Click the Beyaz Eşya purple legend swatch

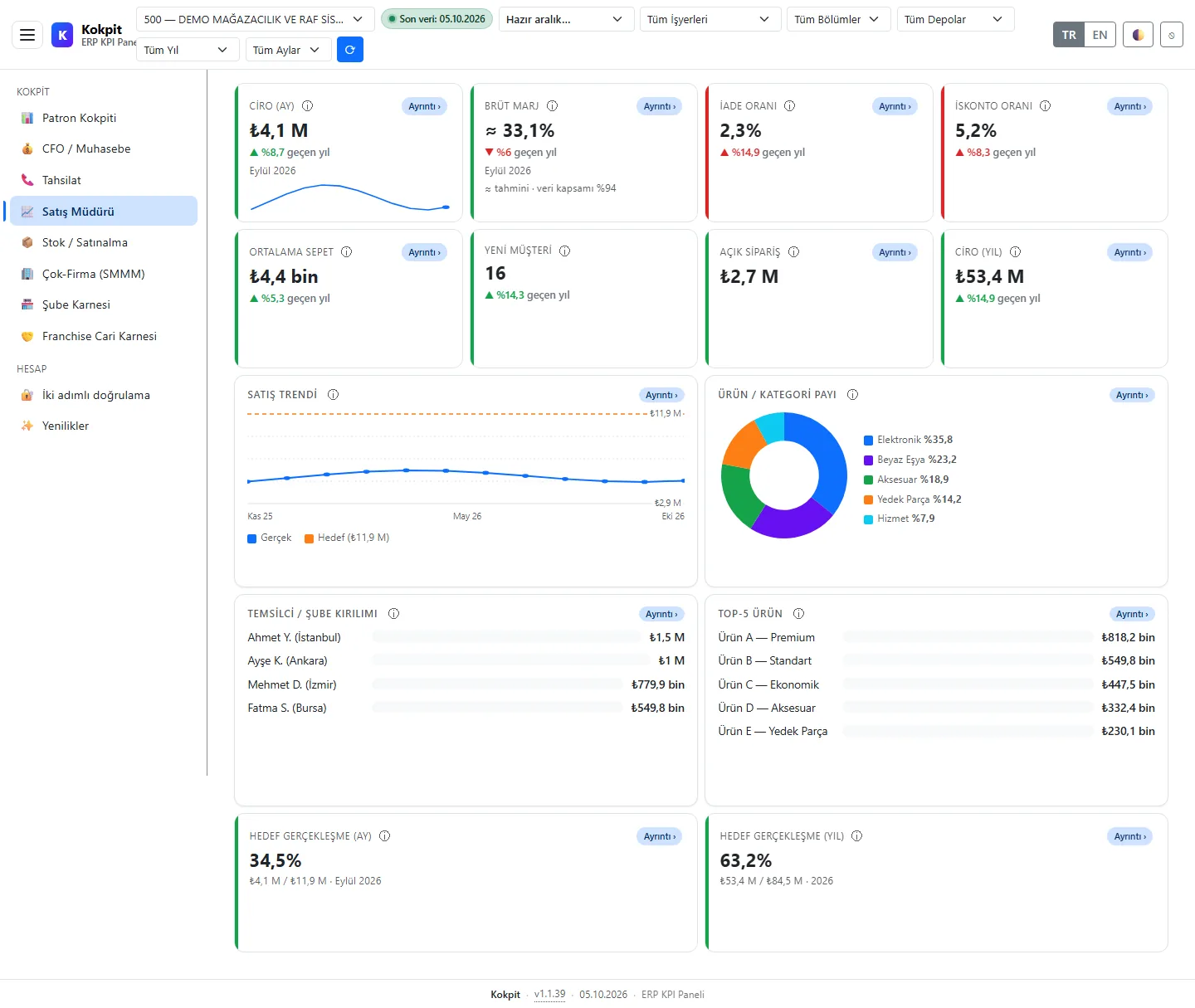coord(868,460)
